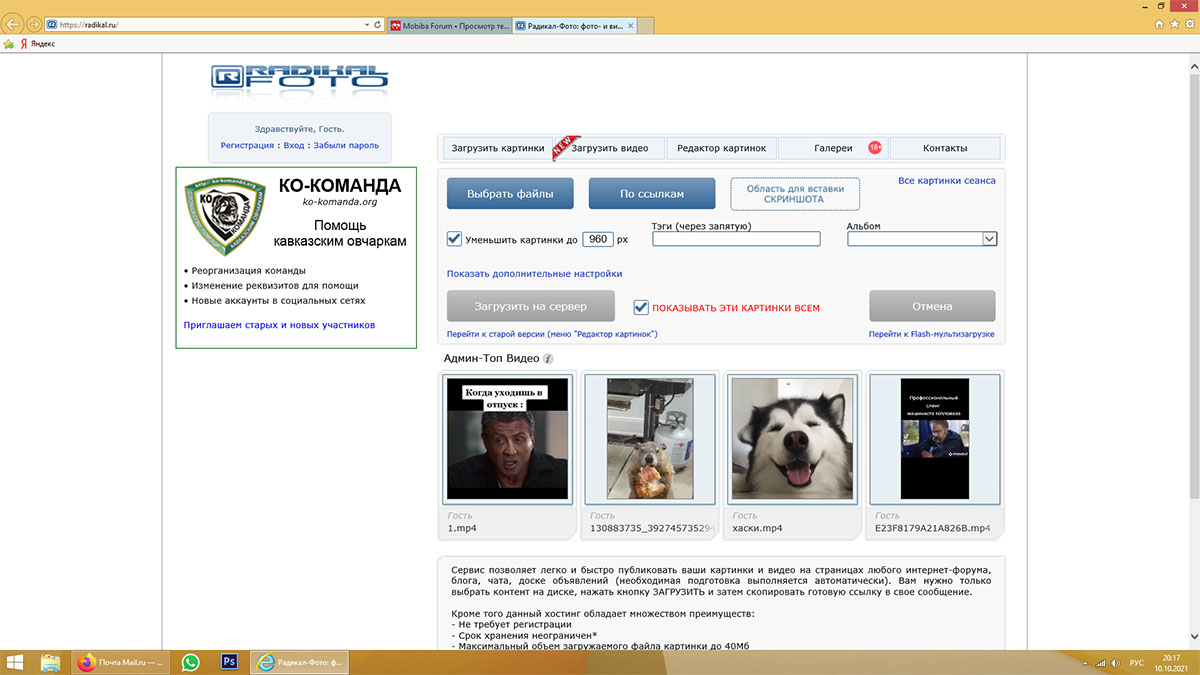Open the Редактор картинок tab
The height and width of the screenshot is (675, 1200).
tap(721, 148)
